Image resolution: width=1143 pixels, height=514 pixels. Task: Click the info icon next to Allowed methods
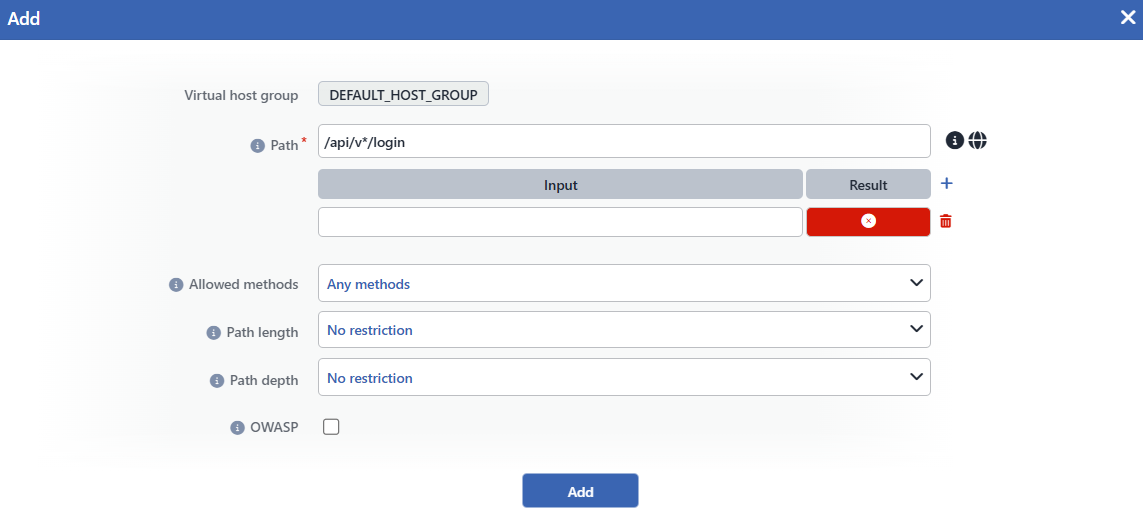(x=176, y=285)
